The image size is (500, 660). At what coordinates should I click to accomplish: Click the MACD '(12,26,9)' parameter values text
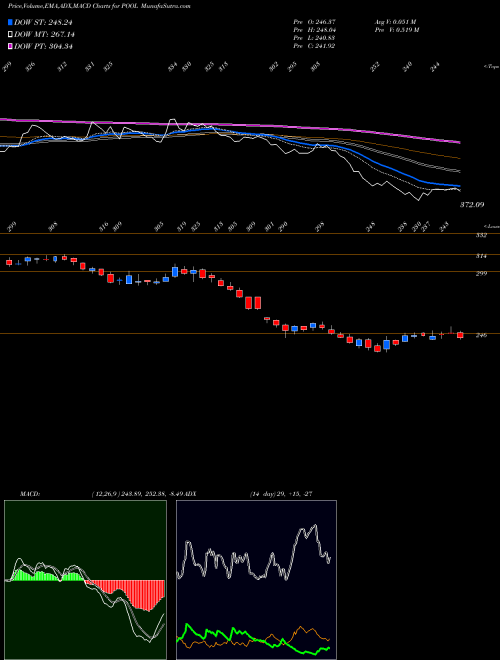pos(139,494)
